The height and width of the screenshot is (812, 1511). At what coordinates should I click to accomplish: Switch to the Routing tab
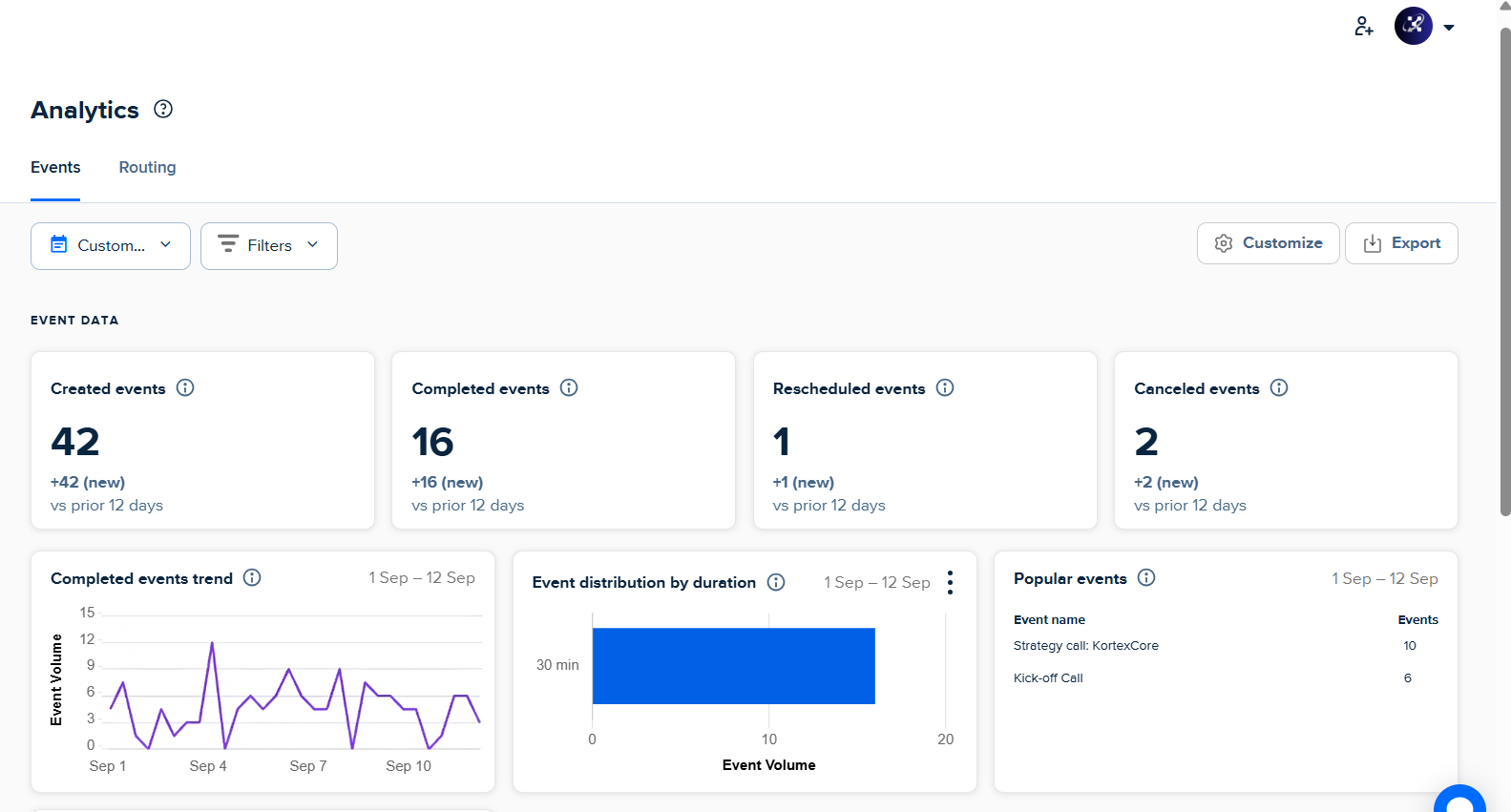(147, 167)
